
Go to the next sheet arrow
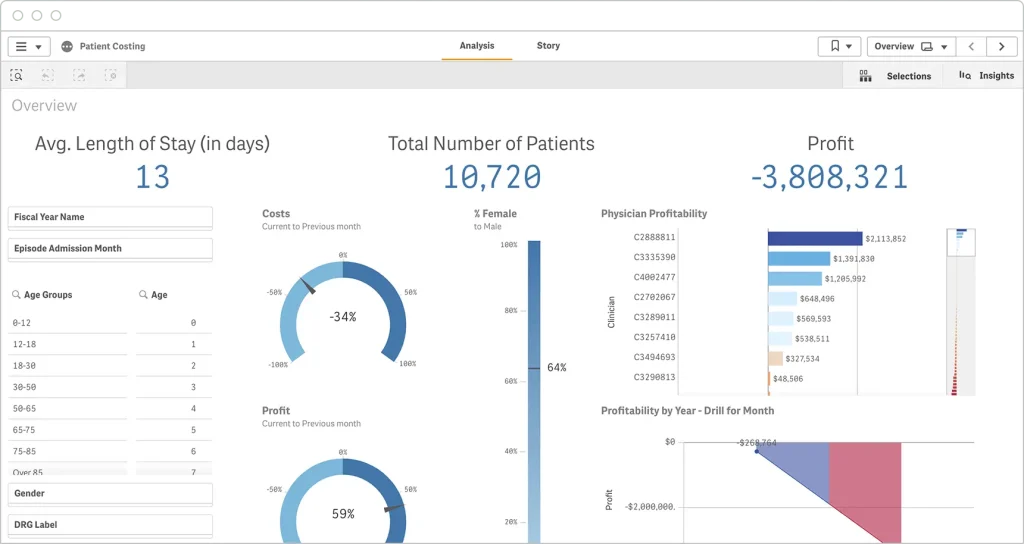(x=1002, y=47)
